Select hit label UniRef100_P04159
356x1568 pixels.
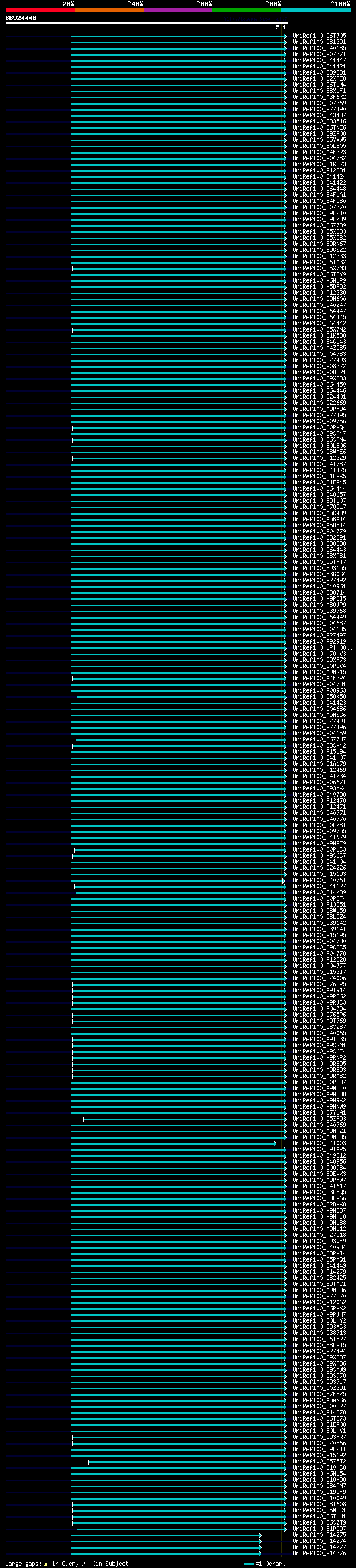319,734
